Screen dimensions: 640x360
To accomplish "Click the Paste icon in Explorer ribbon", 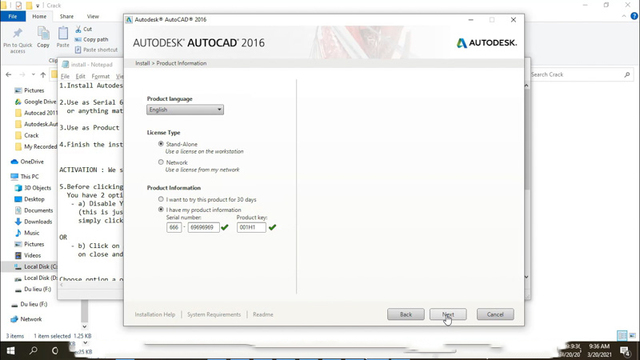I will tap(63, 33).
